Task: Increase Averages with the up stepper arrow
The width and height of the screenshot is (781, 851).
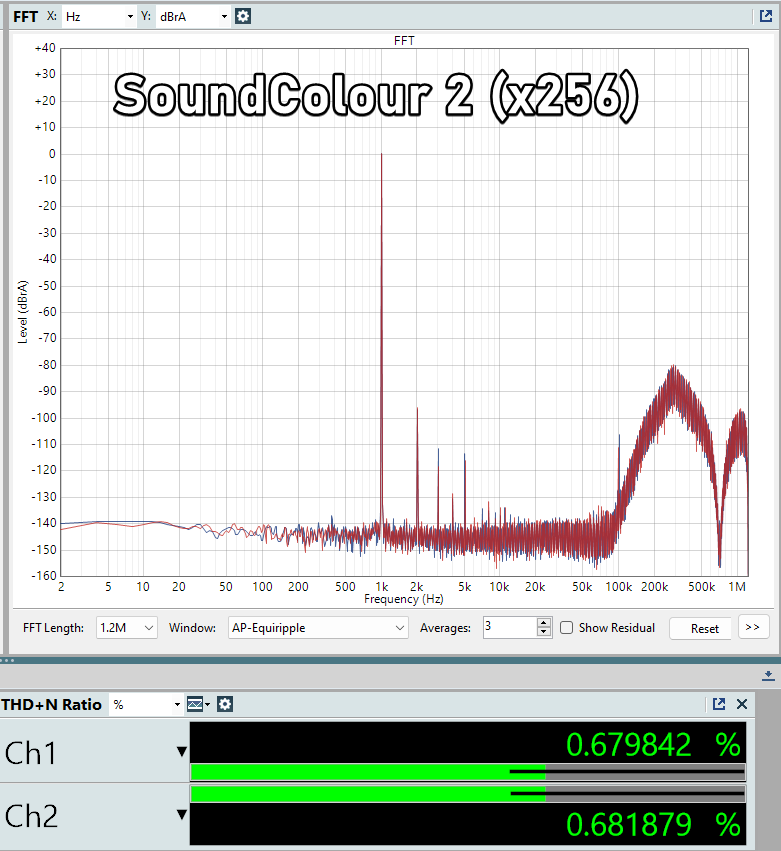Action: click(x=544, y=622)
